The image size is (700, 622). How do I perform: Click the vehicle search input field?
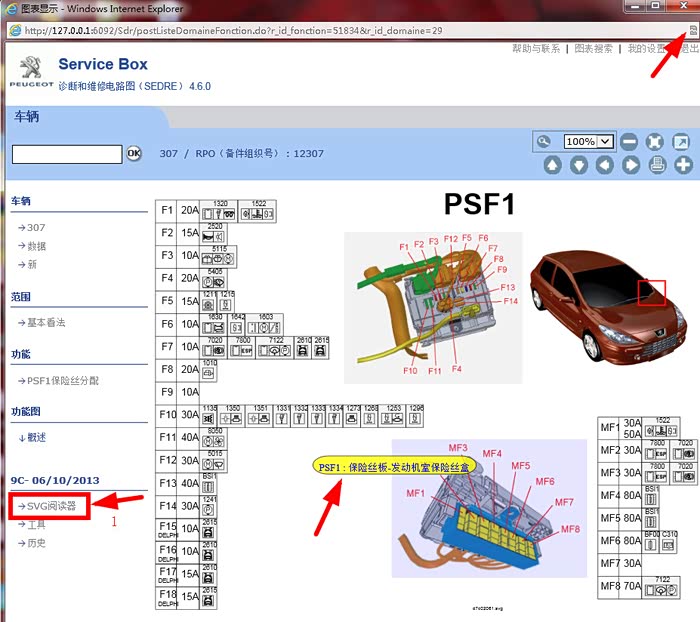coord(66,153)
